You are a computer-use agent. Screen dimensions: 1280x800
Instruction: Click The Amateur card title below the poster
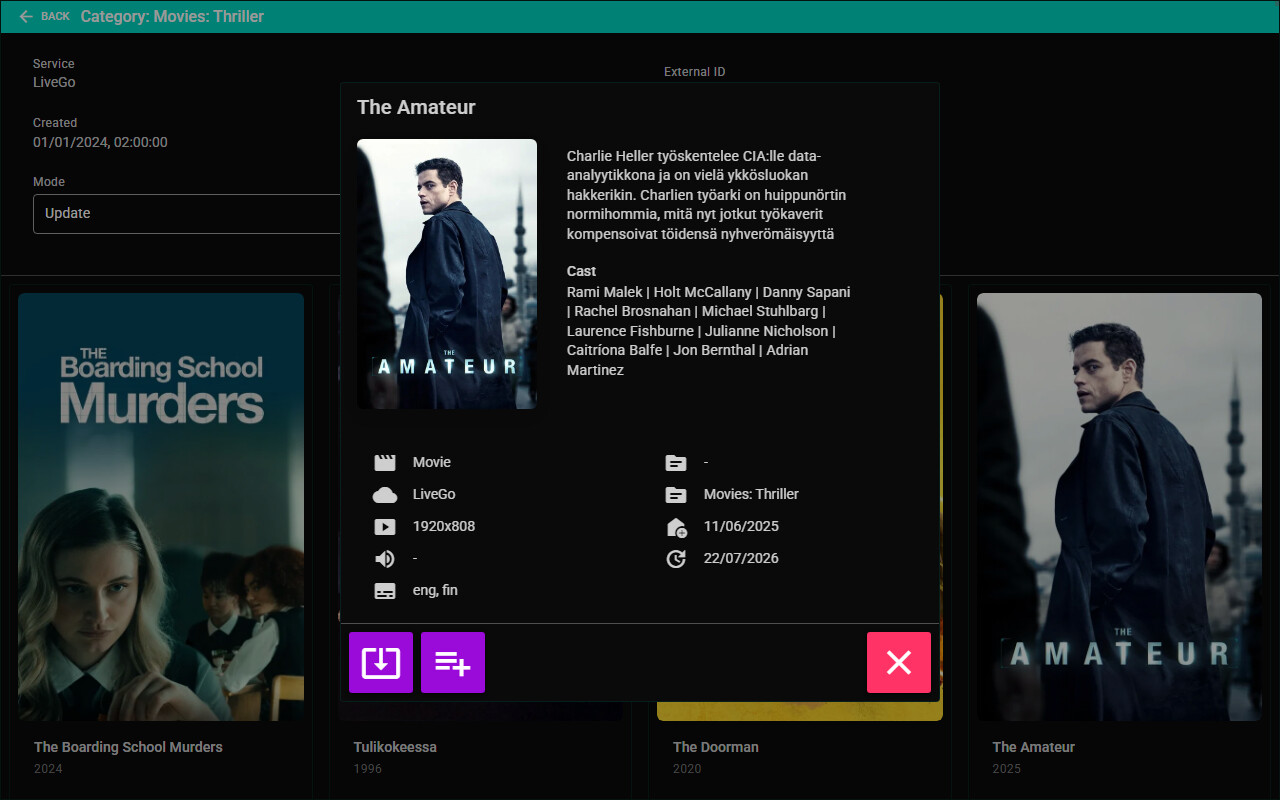(x=1034, y=747)
